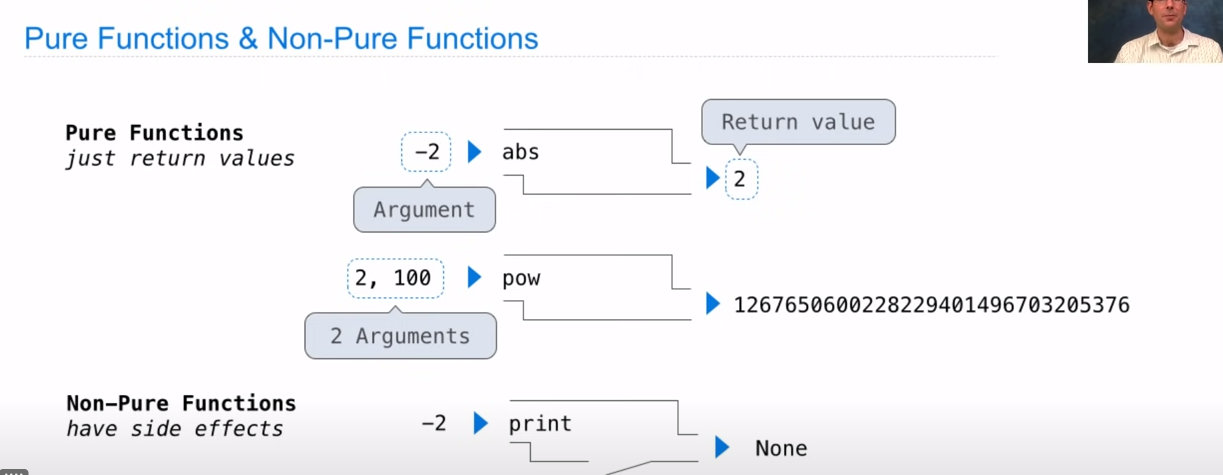
Task: Select the presenter webcam thumbnail
Action: (x=1155, y=32)
